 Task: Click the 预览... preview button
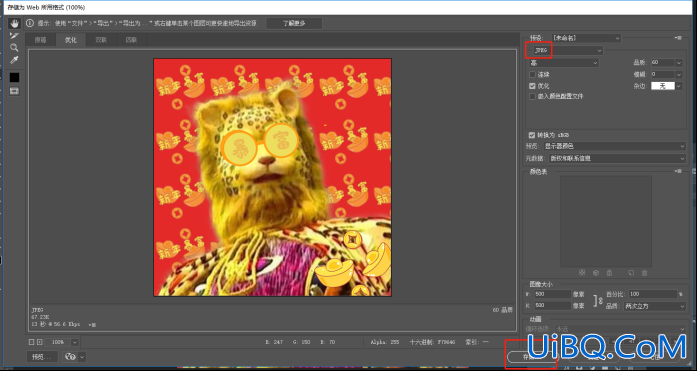[x=42, y=356]
